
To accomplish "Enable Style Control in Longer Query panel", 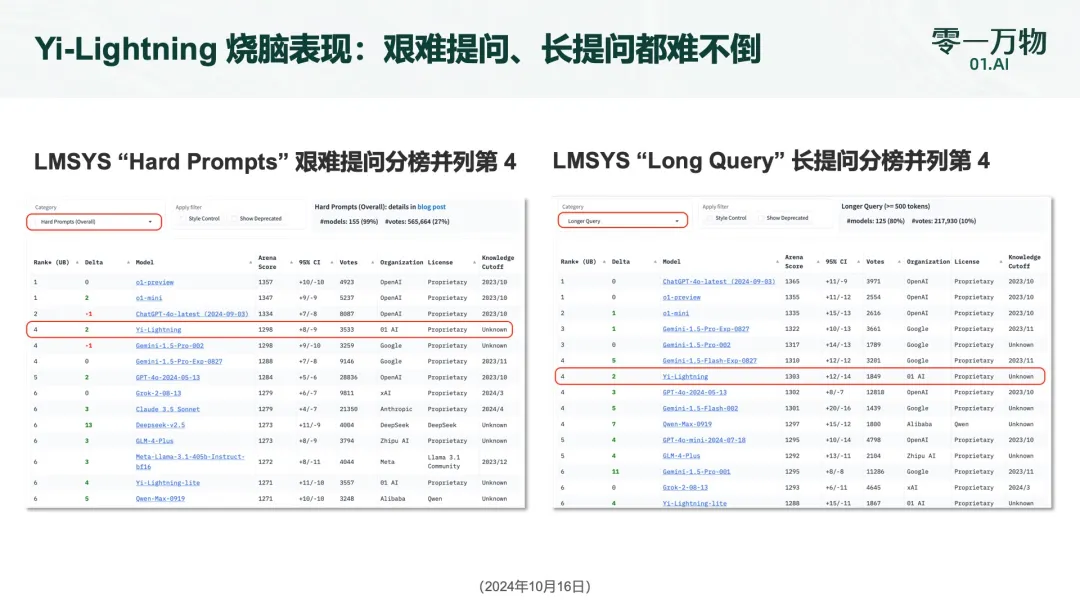I will (x=727, y=218).
